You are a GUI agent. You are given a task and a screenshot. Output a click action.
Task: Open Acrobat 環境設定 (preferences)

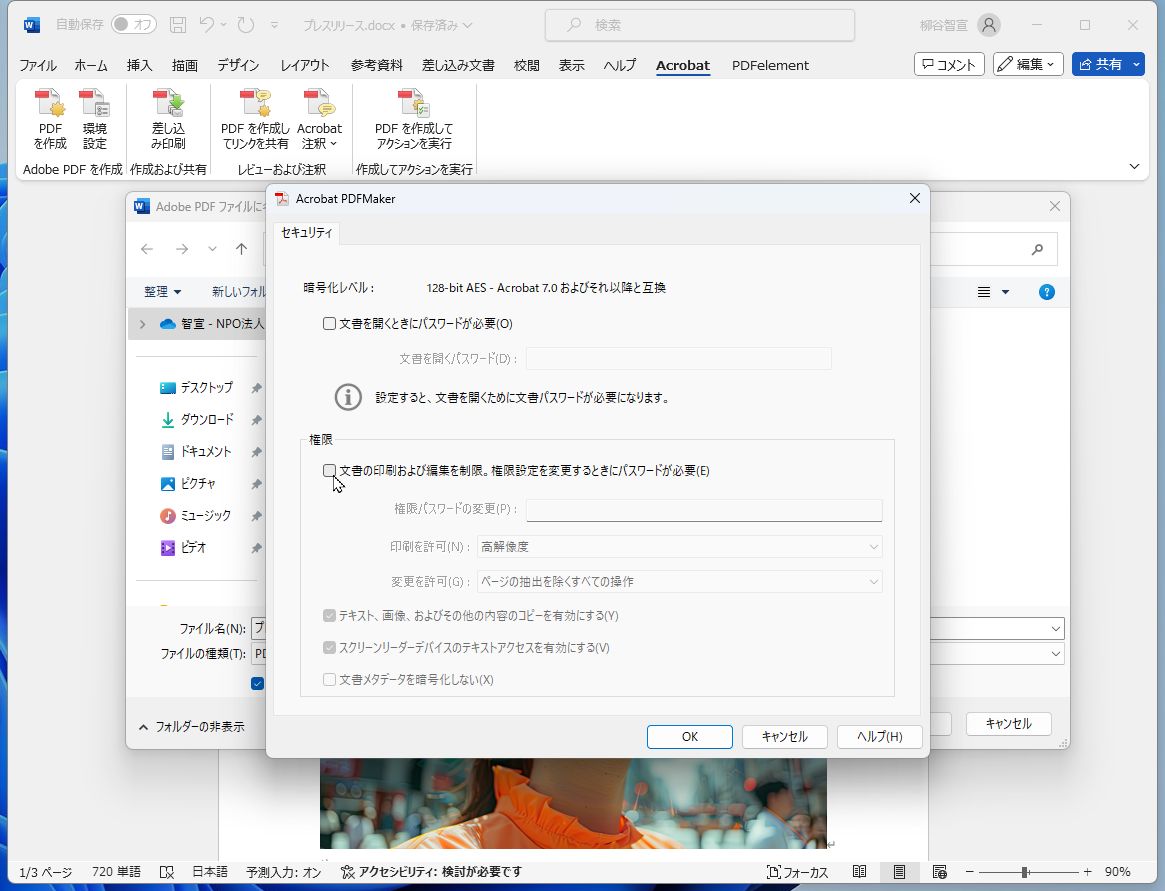[96, 120]
